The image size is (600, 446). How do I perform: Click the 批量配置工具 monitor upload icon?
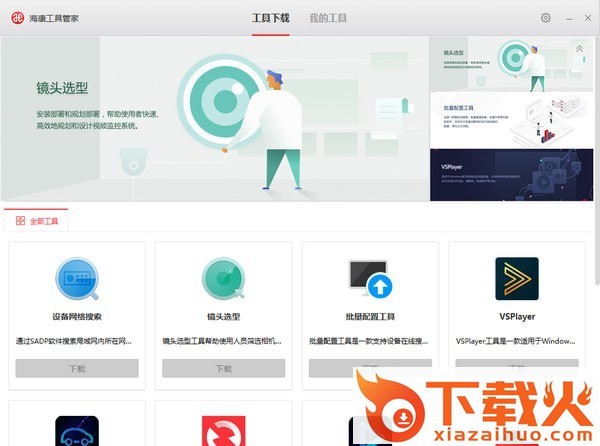370,279
